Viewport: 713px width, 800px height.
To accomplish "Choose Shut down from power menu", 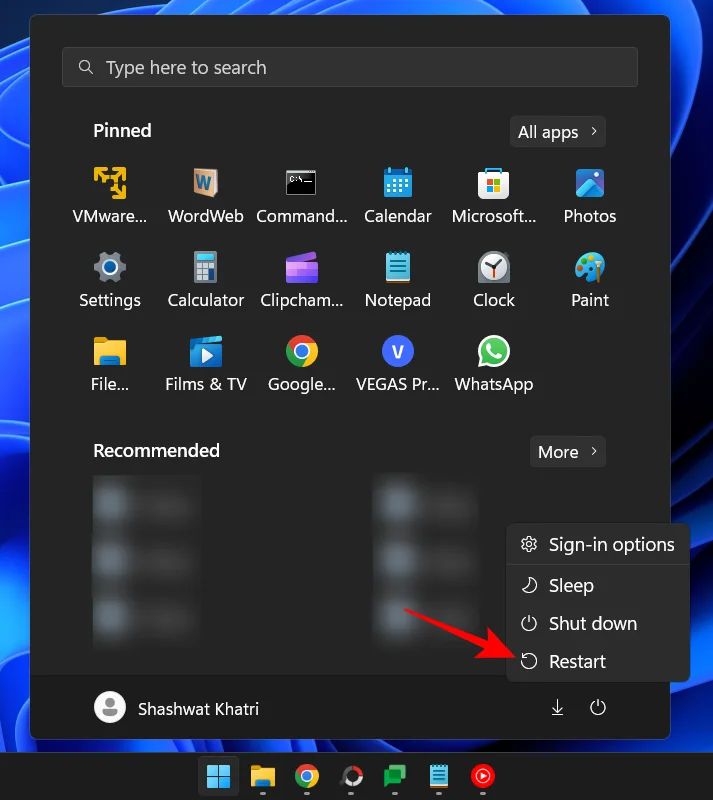I will tap(598, 623).
